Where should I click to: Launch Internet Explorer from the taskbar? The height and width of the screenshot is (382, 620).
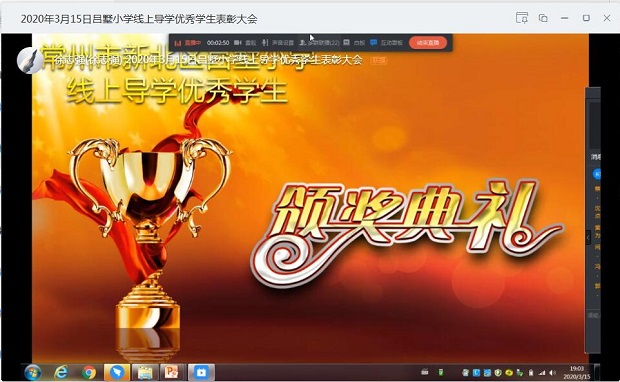(61, 373)
